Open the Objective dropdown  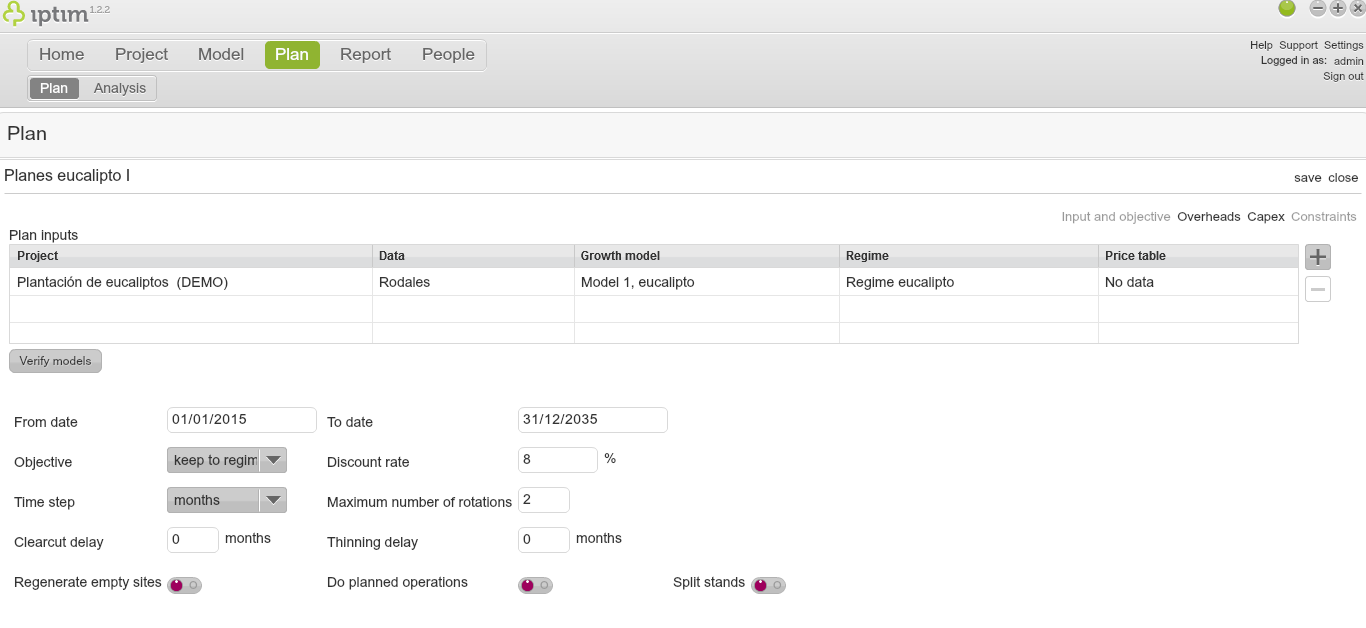tap(227, 460)
